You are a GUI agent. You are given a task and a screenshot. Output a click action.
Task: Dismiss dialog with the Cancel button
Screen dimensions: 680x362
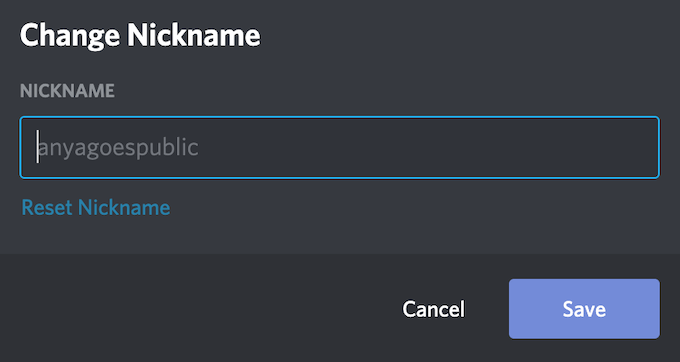(x=433, y=309)
